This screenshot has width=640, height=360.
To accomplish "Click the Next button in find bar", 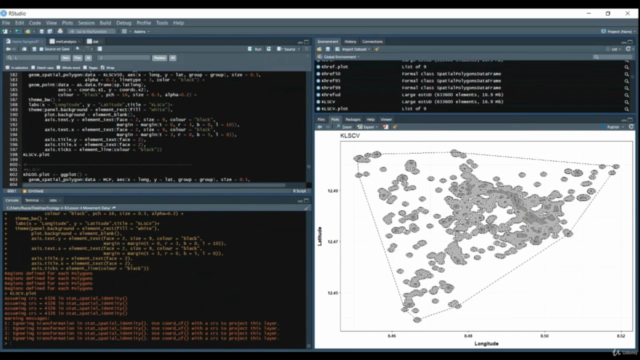I will click(x=65, y=58).
